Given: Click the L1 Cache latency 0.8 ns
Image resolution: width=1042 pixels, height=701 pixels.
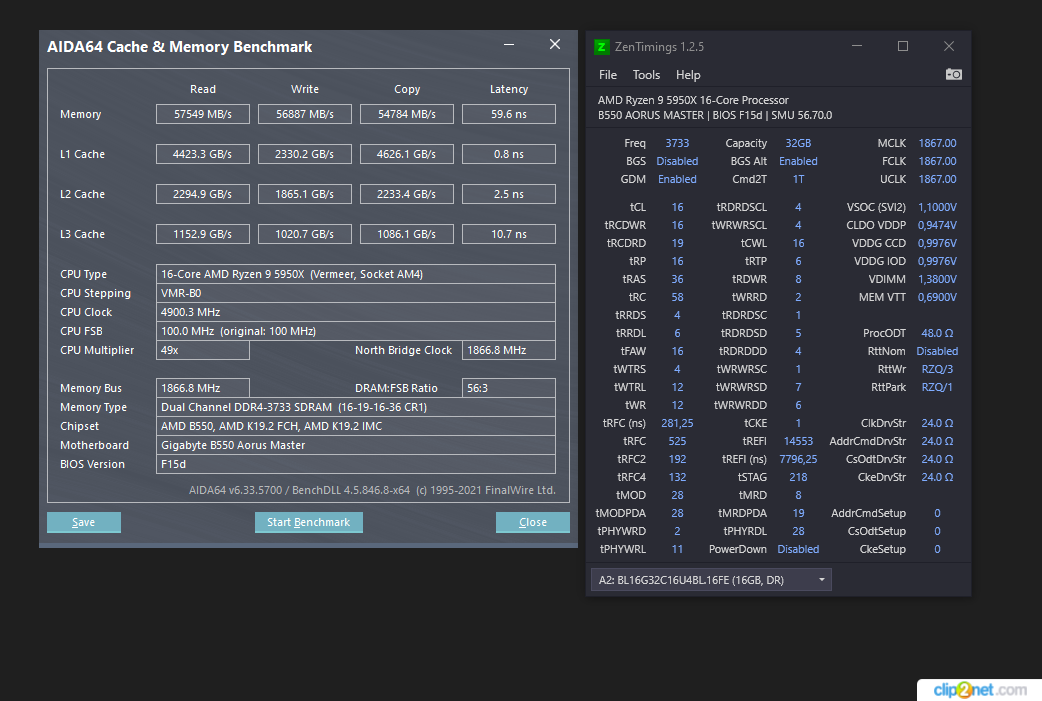Looking at the screenshot, I should point(508,154).
